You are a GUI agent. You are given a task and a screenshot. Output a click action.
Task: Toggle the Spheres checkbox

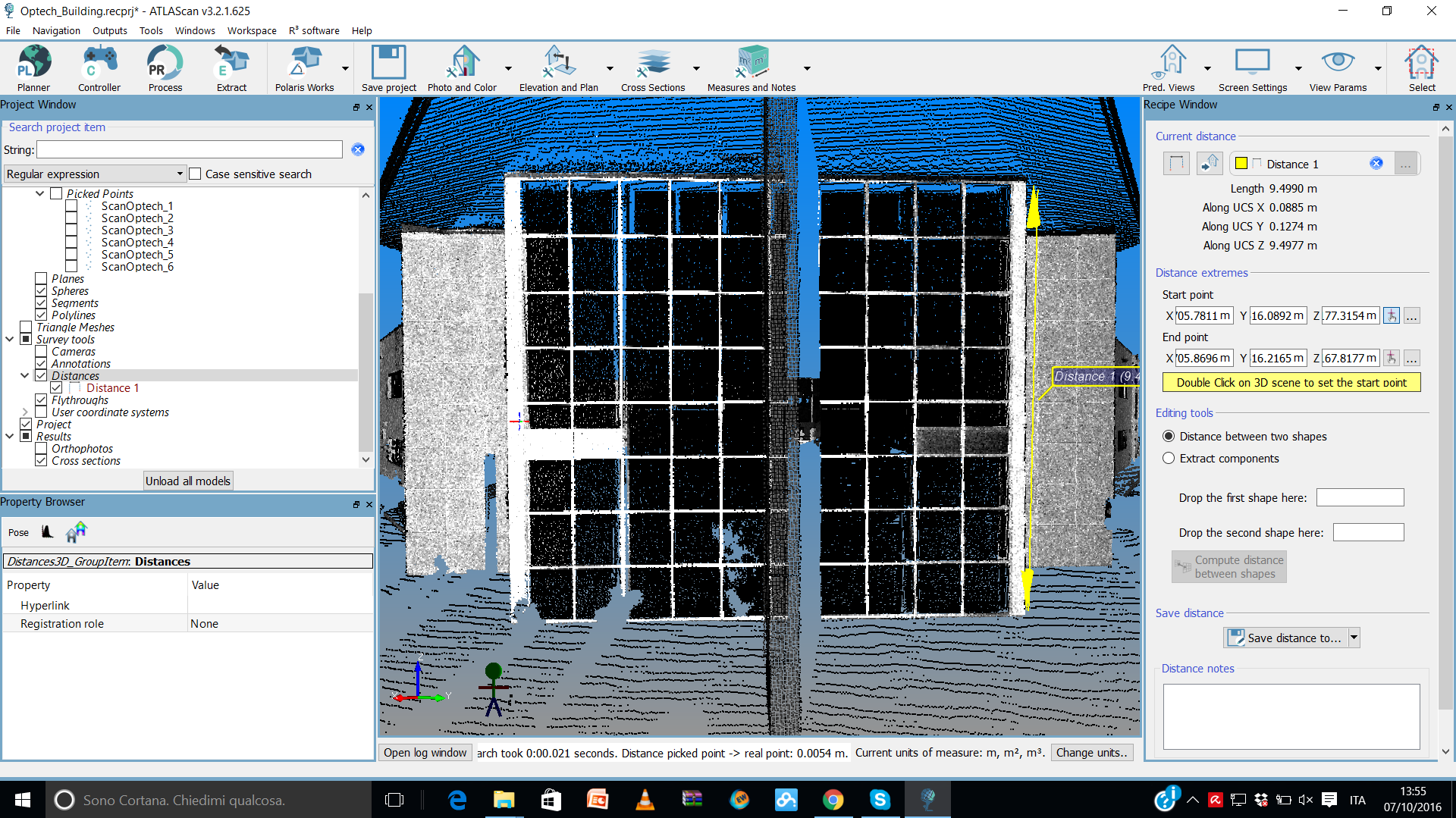(42, 291)
